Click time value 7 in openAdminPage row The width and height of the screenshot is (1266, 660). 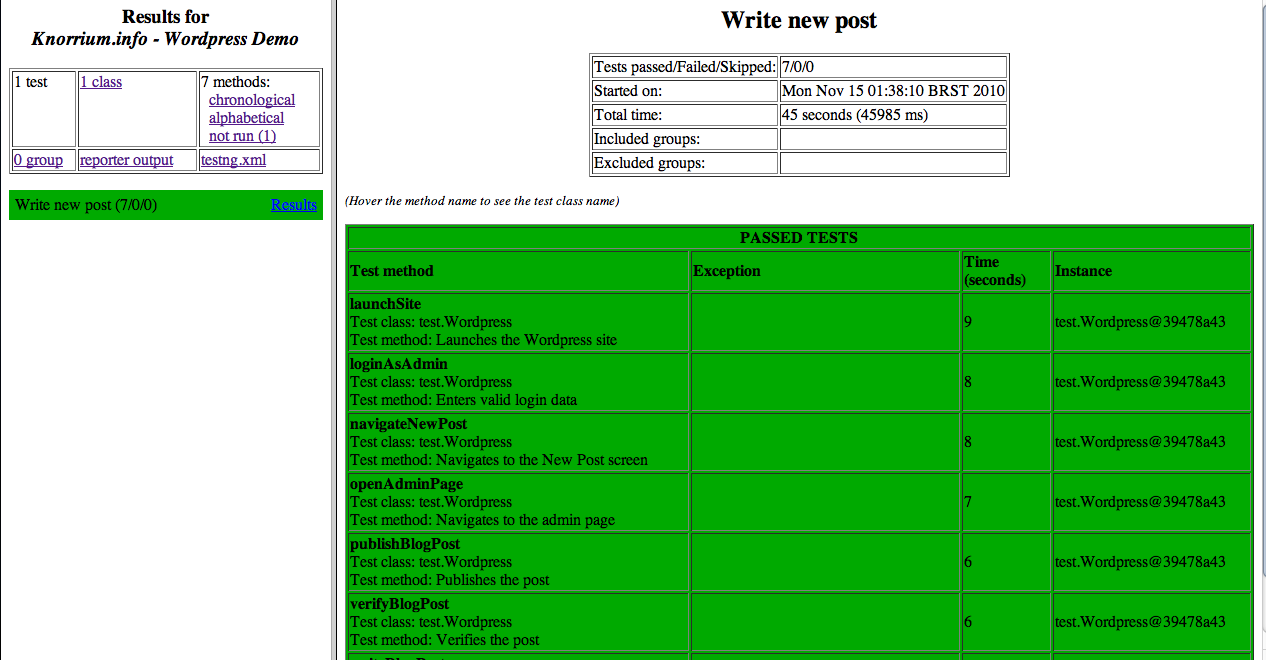coord(968,502)
